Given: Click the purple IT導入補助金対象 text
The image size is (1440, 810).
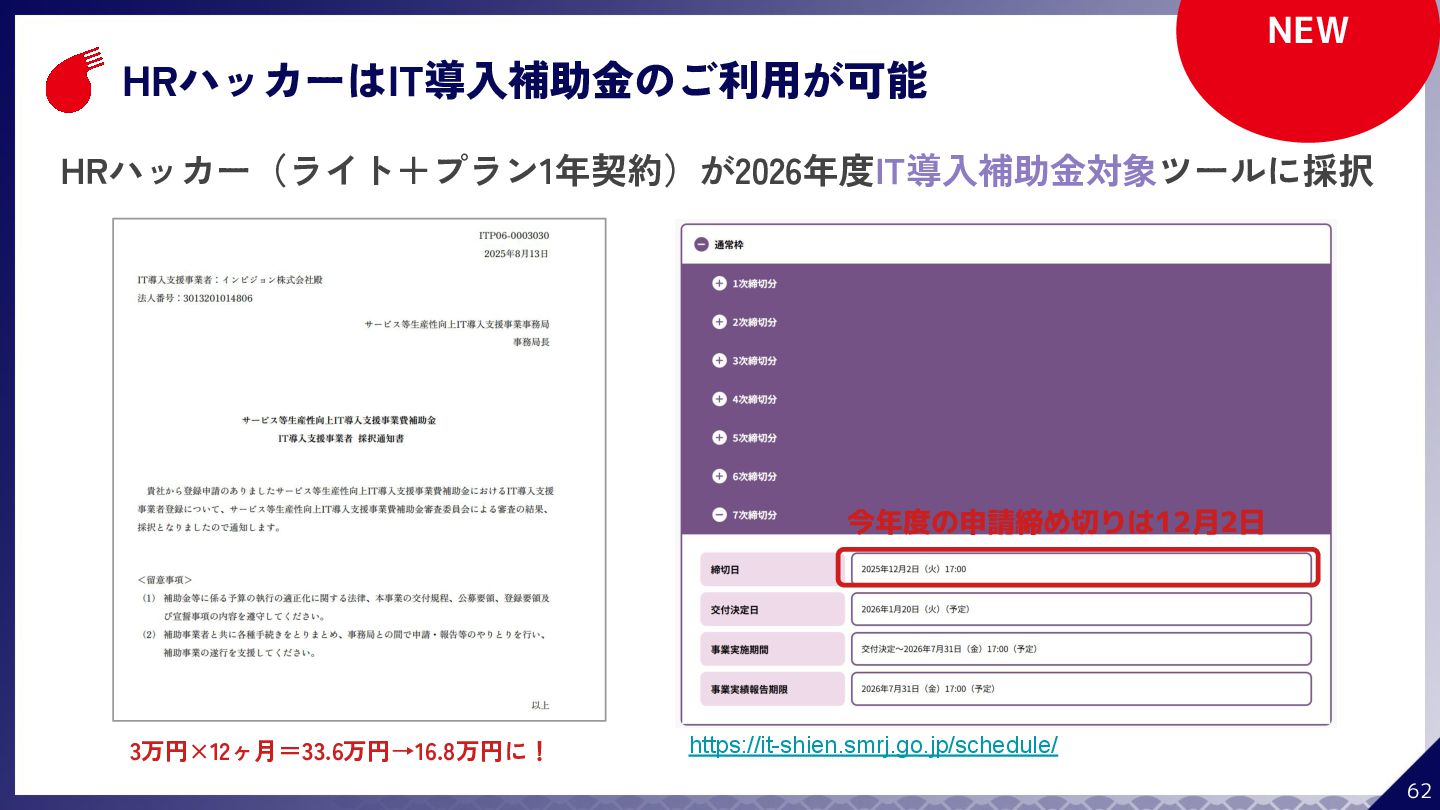Looking at the screenshot, I should pyautogui.click(x=1015, y=172).
